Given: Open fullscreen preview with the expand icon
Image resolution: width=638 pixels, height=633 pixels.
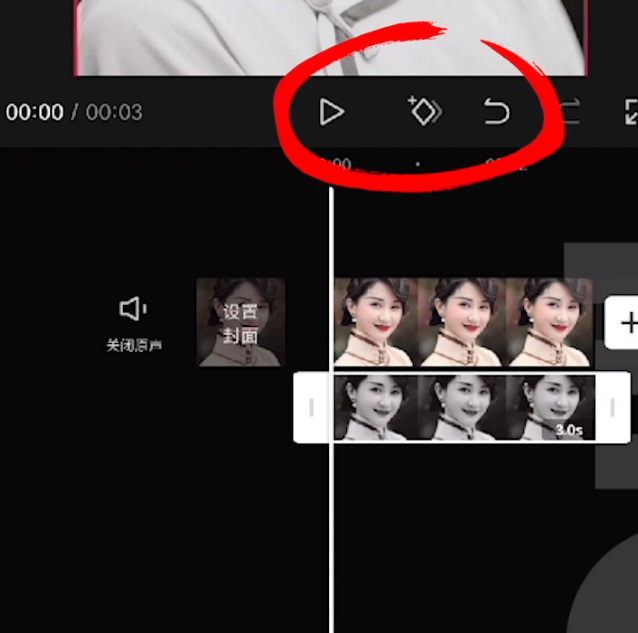Looking at the screenshot, I should 631,111.
